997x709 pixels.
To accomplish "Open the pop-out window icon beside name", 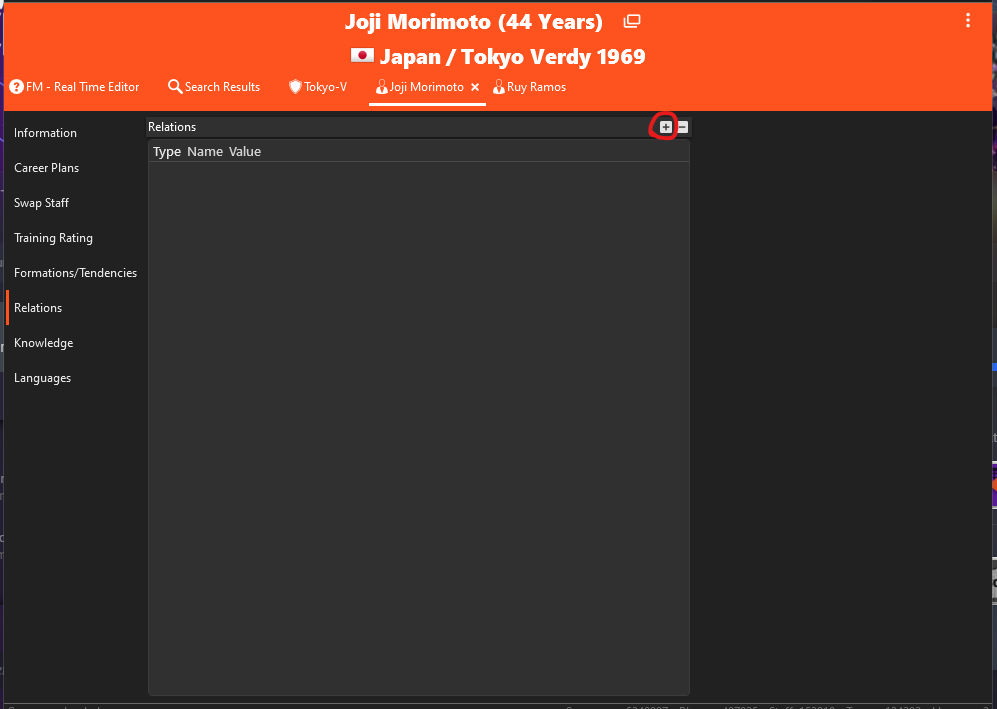I will 631,22.
